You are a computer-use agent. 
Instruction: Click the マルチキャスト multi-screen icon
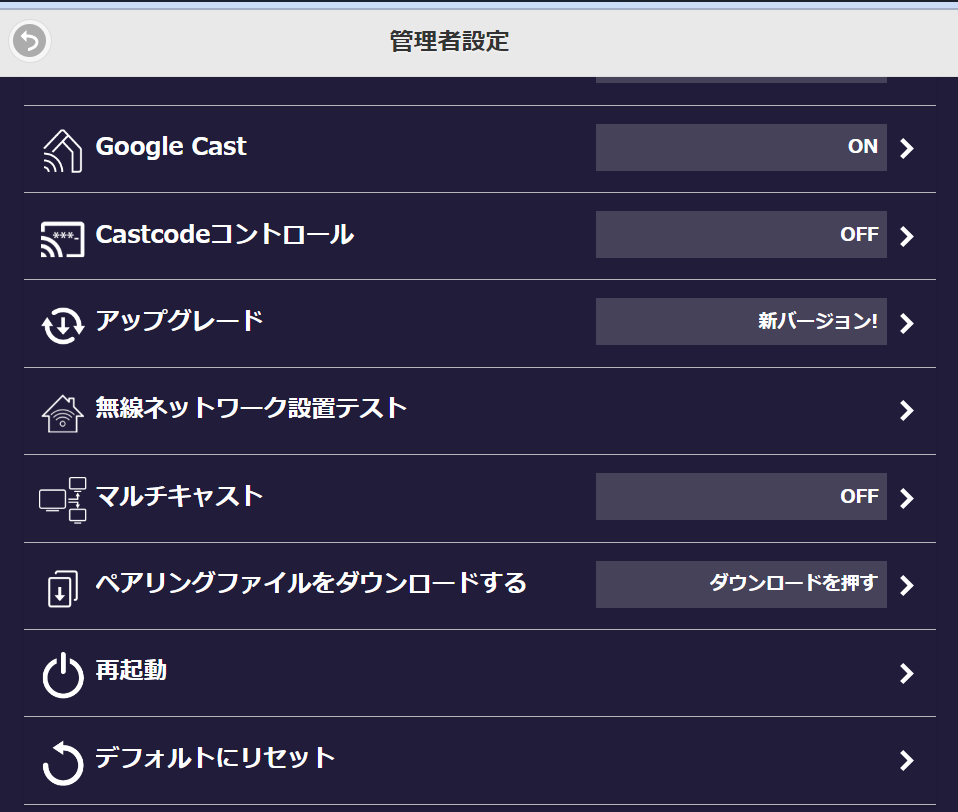(62, 499)
